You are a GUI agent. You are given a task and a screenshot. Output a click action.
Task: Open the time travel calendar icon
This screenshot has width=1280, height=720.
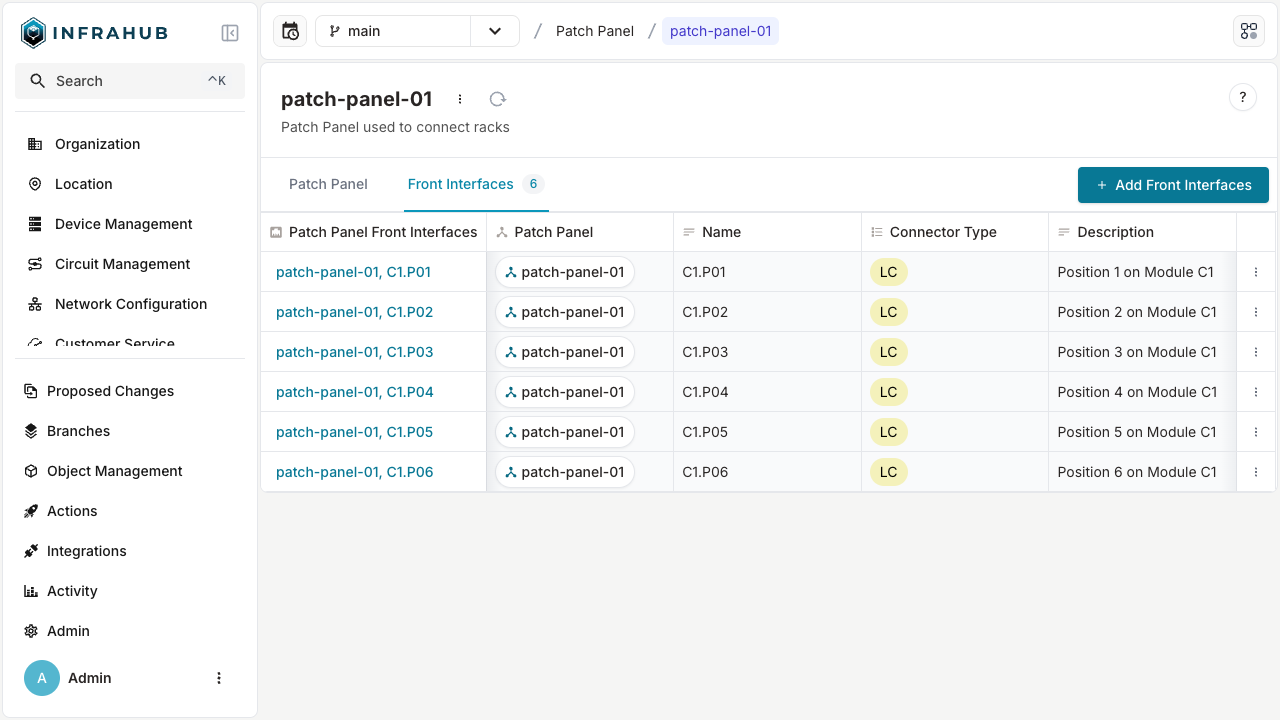(290, 31)
